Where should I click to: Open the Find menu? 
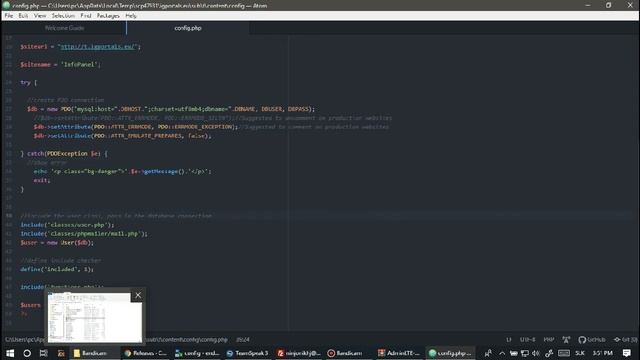pyautogui.click(x=86, y=16)
